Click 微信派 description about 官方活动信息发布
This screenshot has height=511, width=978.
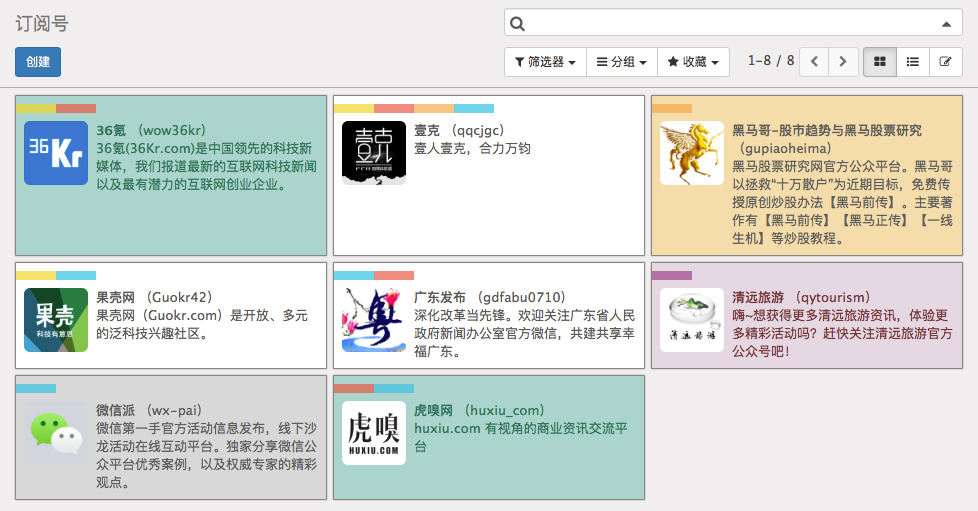(206, 455)
